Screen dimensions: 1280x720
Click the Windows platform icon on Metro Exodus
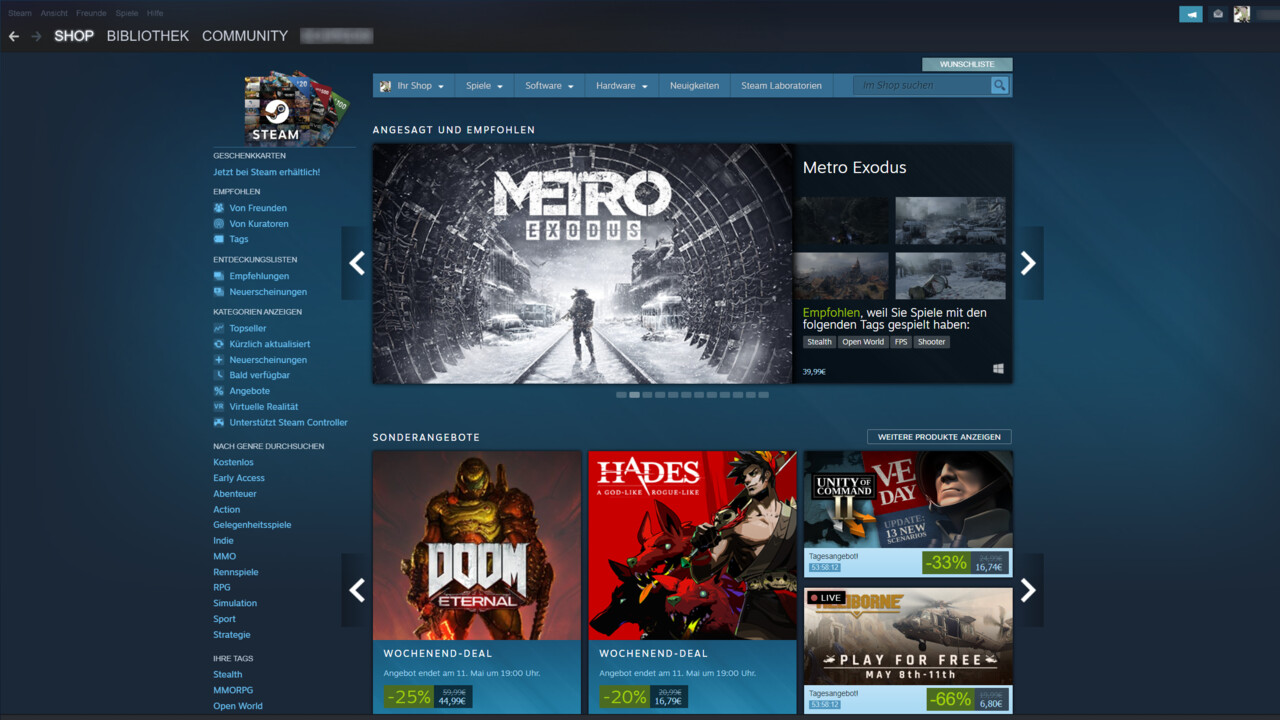click(998, 369)
